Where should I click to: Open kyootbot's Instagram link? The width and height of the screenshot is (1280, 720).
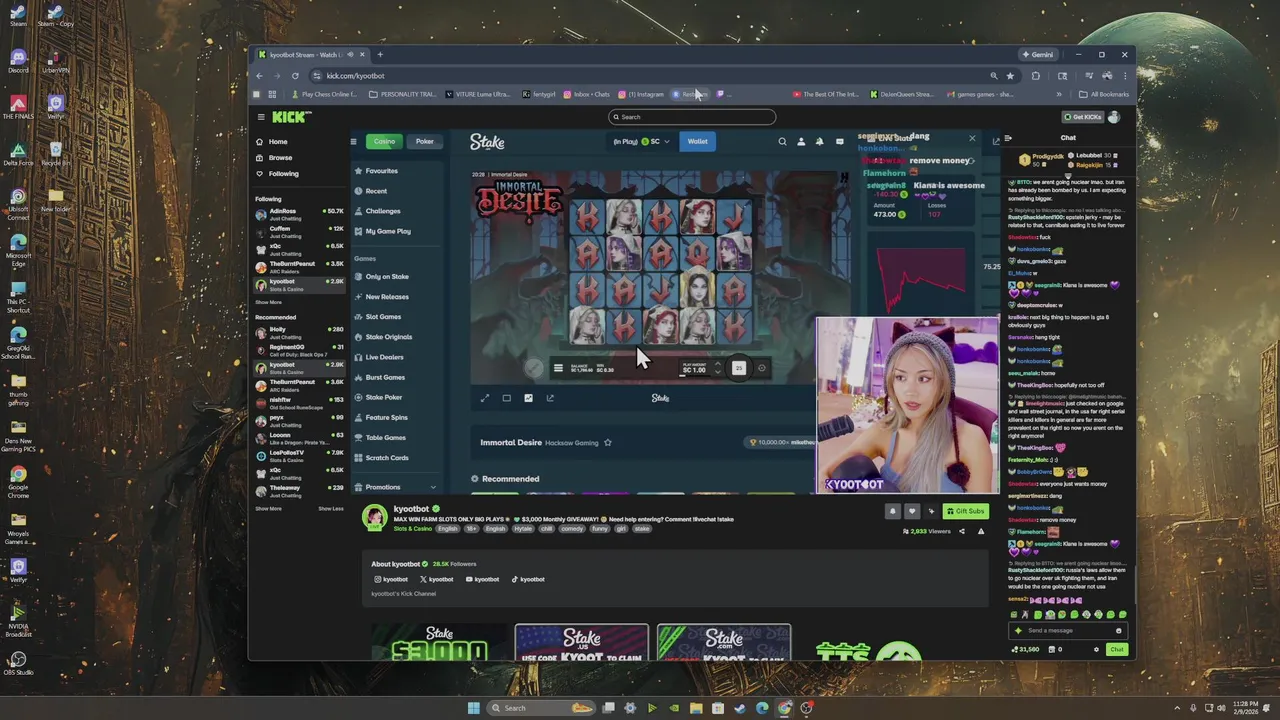click(x=391, y=579)
